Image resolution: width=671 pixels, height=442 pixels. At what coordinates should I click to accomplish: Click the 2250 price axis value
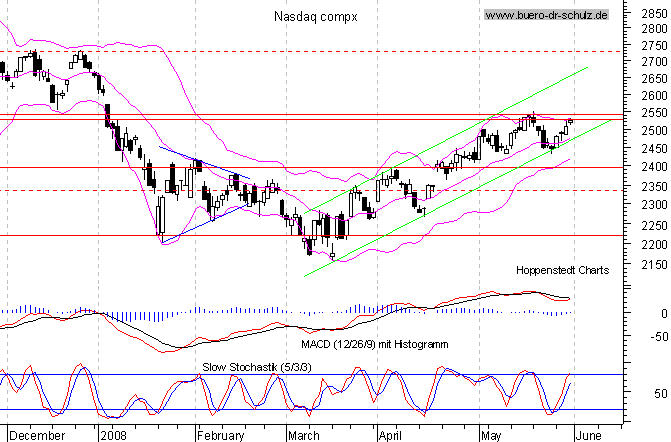click(654, 225)
